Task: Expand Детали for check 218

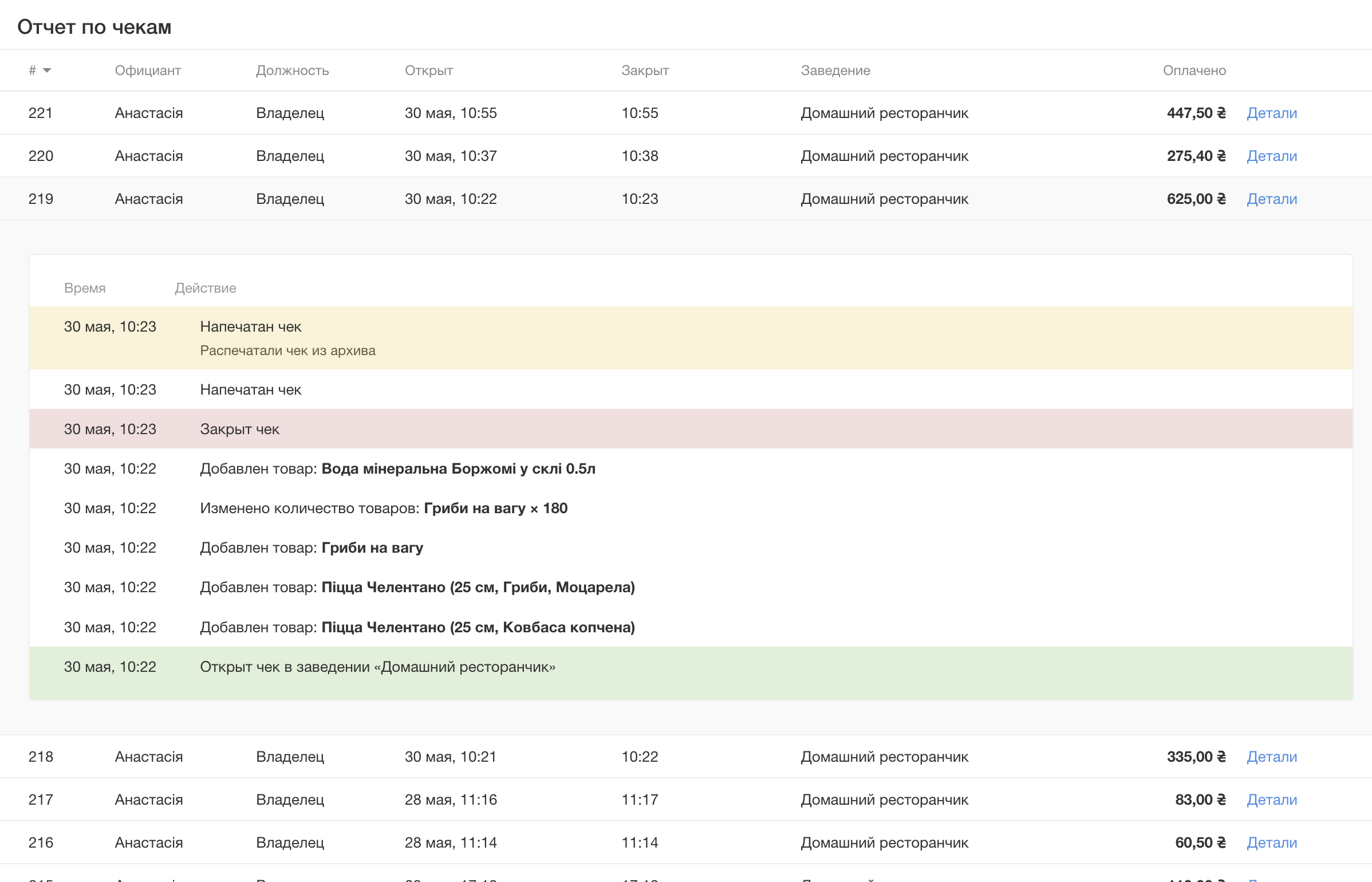Action: point(1271,757)
